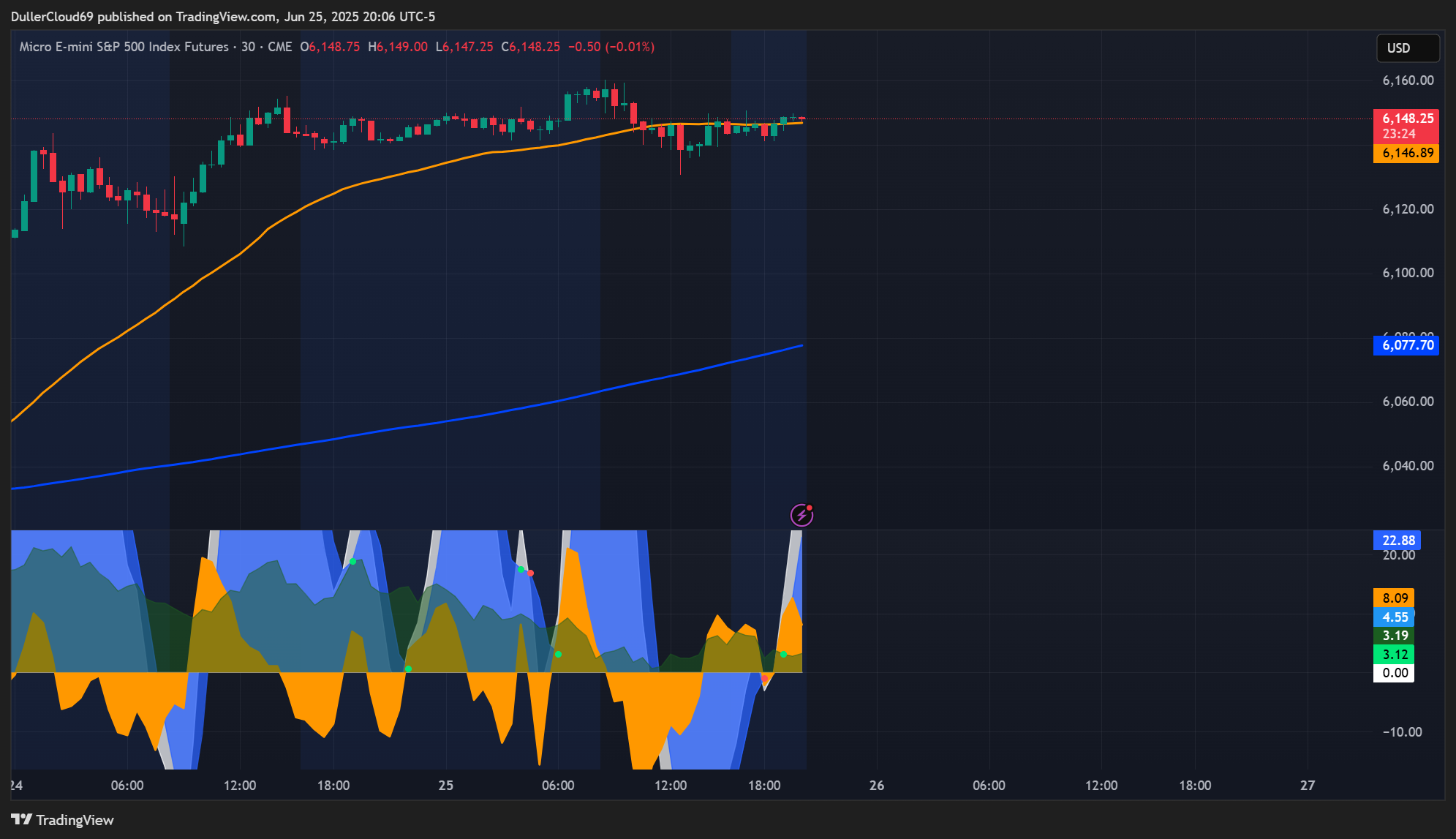Click the low price value L6,147.25
Viewport: 1456px width, 839px height.
coord(464,47)
